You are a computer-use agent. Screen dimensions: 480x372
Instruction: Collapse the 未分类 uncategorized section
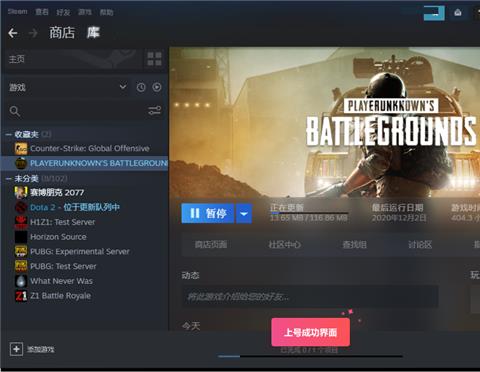click(8, 179)
